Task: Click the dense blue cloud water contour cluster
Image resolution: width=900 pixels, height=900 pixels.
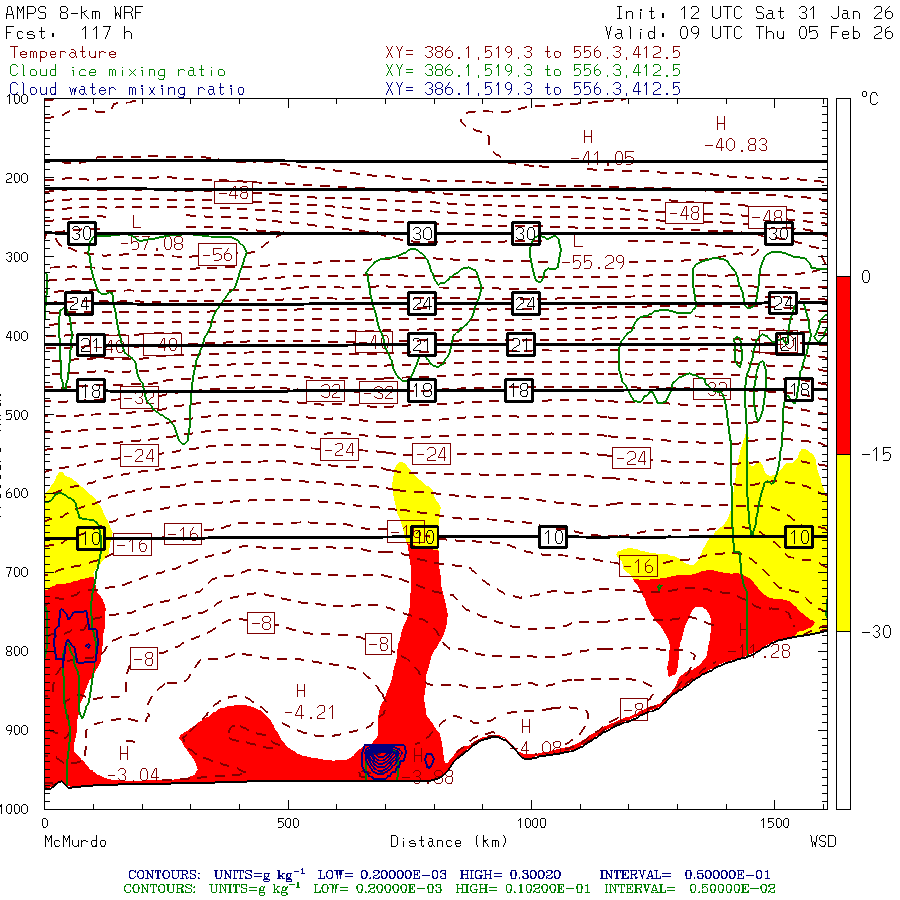Action: [x=381, y=760]
